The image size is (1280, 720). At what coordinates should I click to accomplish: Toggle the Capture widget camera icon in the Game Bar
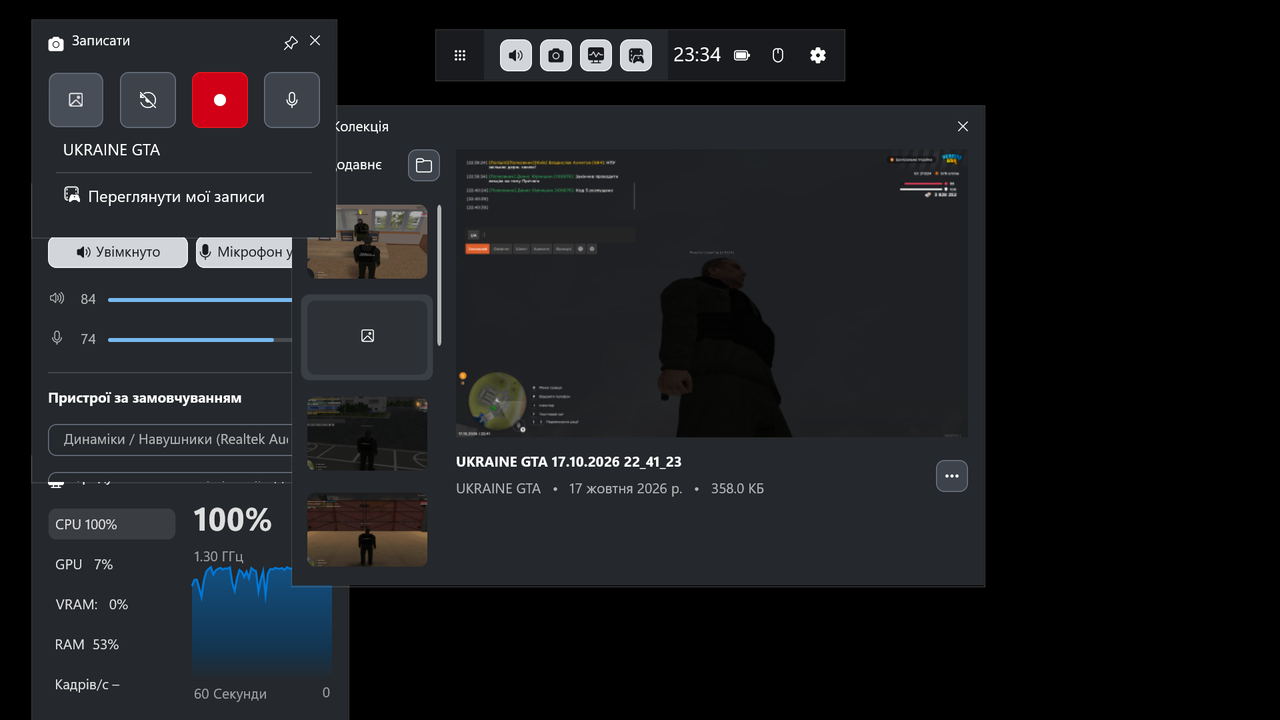556,56
